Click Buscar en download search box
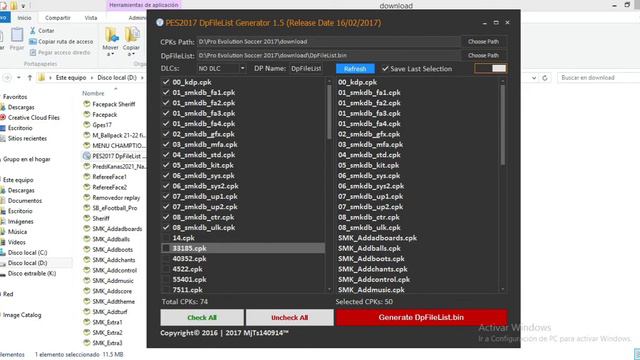640x360 pixels. [x=598, y=78]
